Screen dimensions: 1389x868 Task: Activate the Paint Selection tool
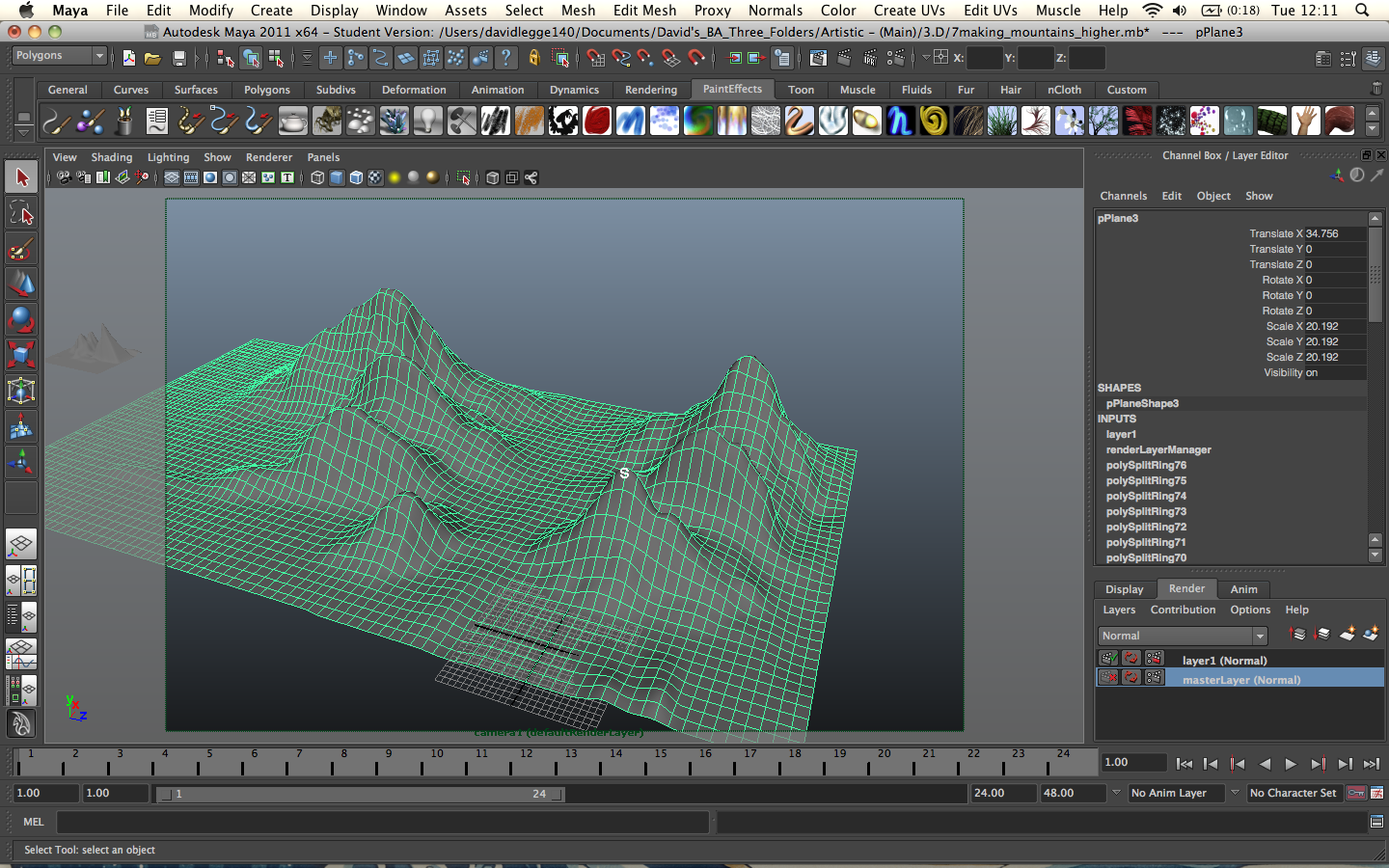(21, 249)
